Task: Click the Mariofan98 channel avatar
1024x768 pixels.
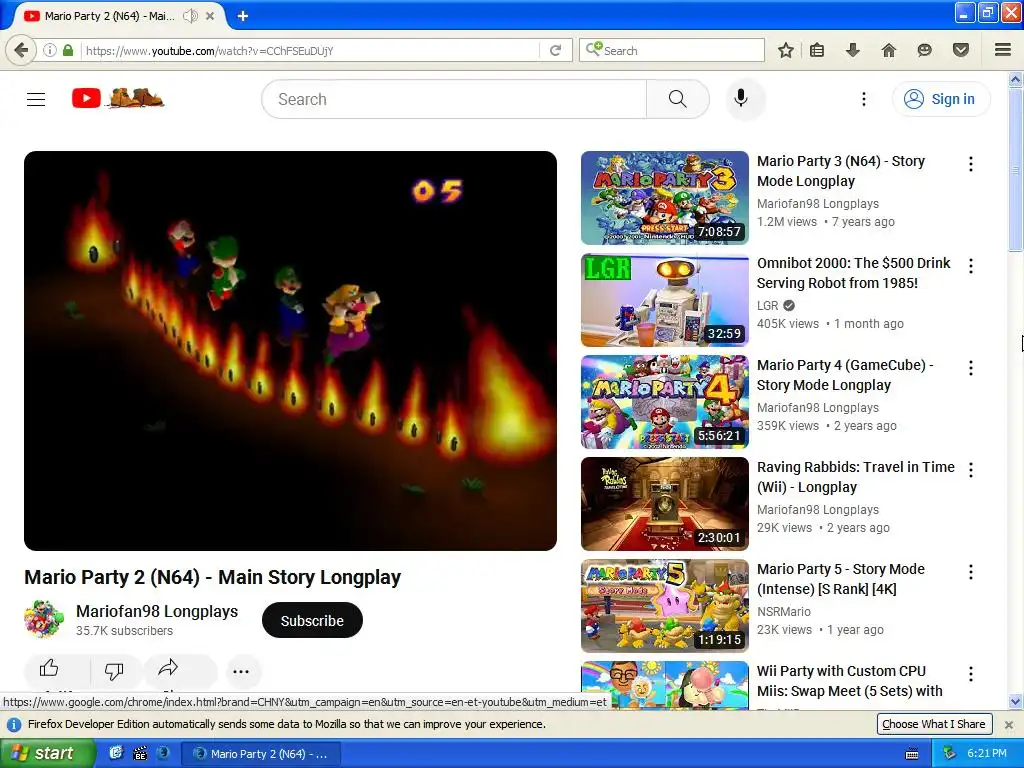Action: 44,619
